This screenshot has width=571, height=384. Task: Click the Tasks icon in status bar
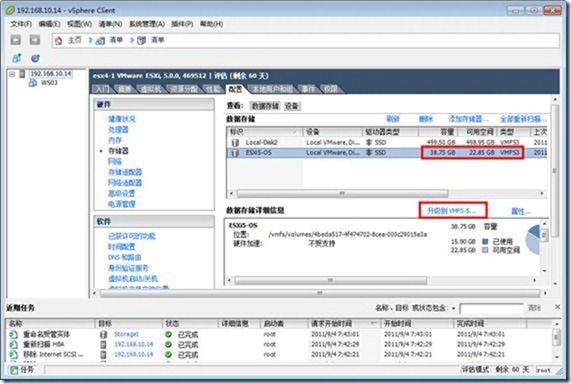(14, 371)
